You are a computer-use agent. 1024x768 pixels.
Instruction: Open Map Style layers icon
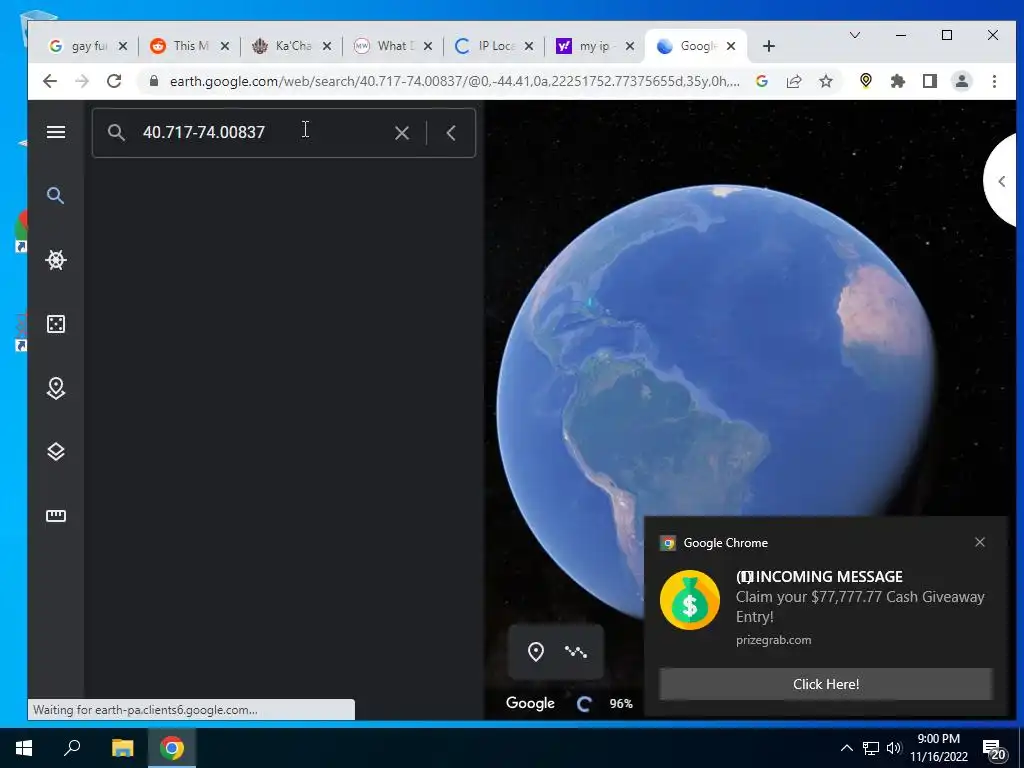[x=56, y=452]
